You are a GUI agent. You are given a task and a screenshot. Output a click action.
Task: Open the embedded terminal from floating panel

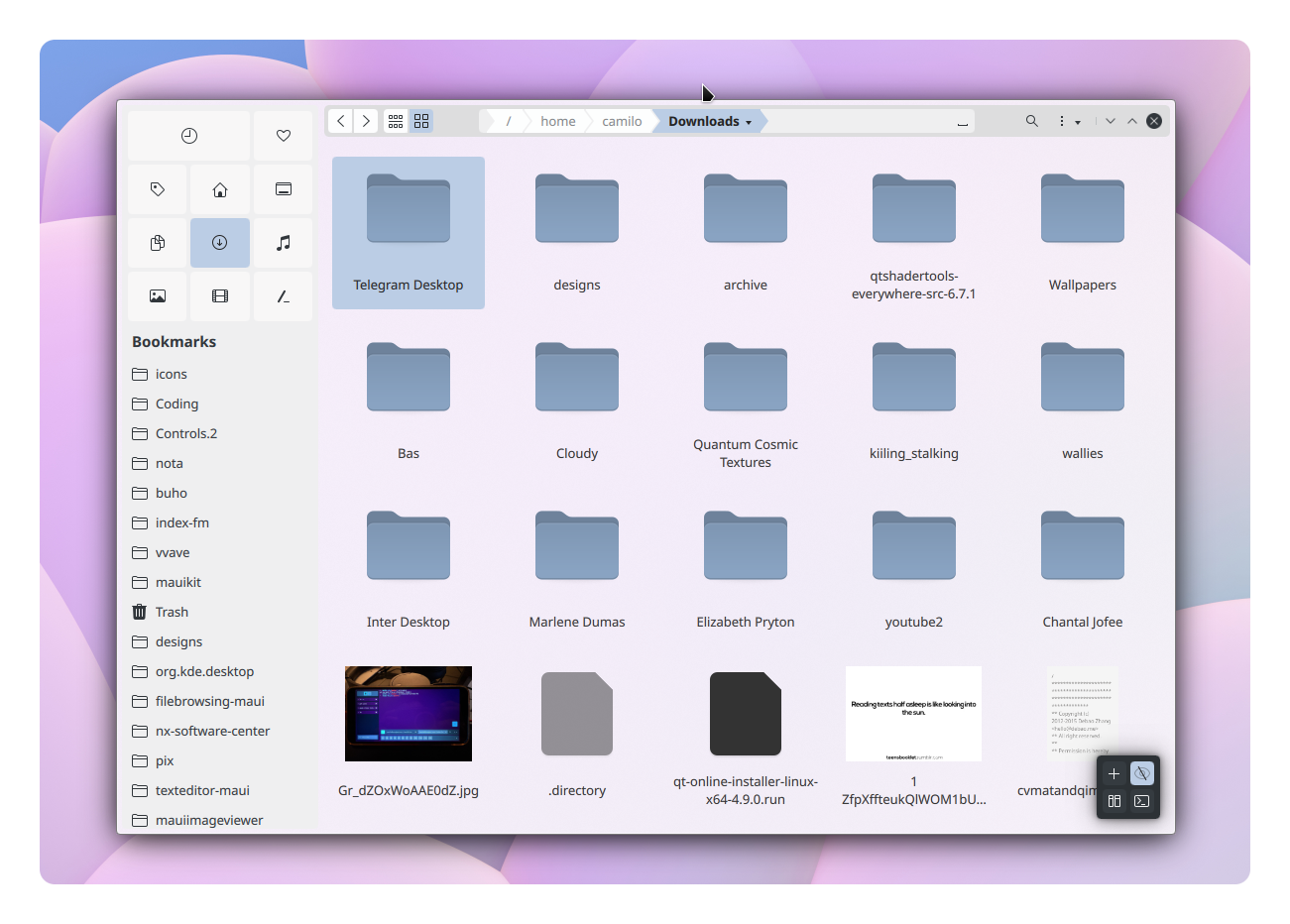pyautogui.click(x=1142, y=801)
